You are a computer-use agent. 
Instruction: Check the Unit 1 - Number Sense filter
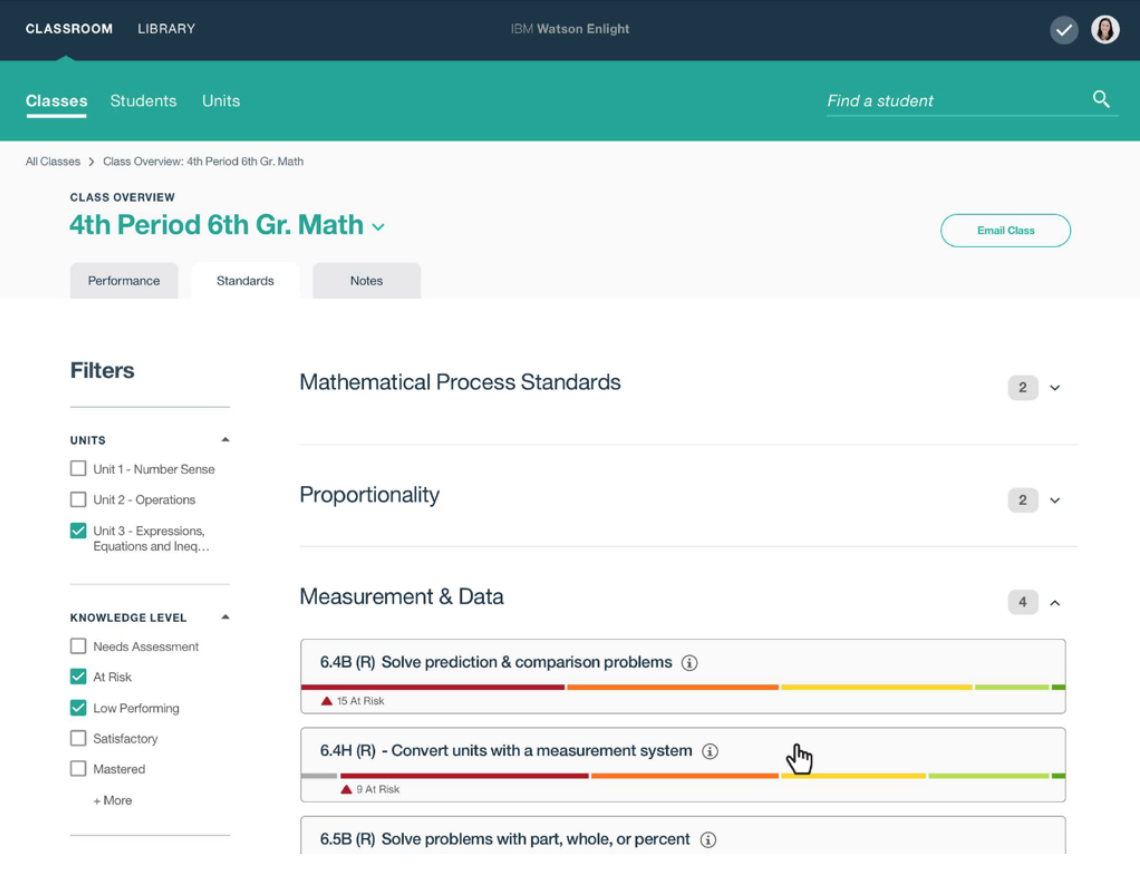(78, 468)
